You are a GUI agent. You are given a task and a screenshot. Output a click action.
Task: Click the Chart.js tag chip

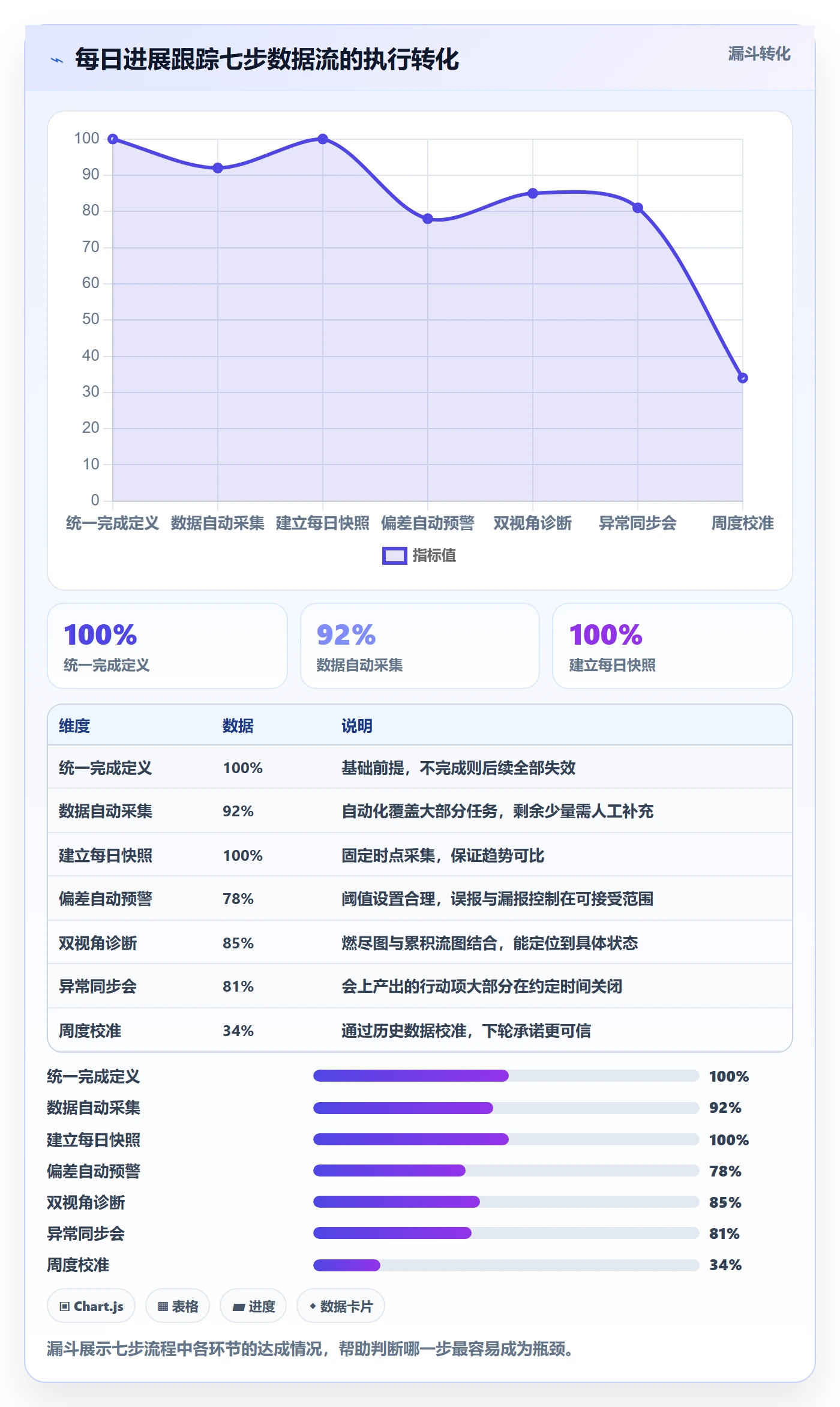[x=91, y=1306]
